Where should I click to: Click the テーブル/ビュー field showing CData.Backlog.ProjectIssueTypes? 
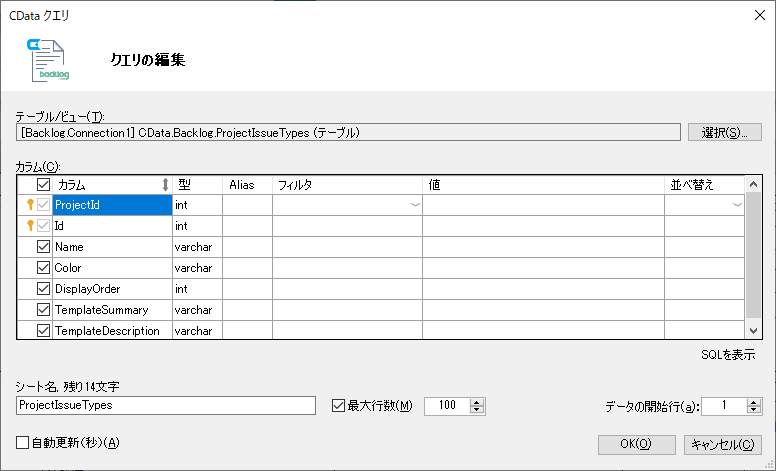348,133
